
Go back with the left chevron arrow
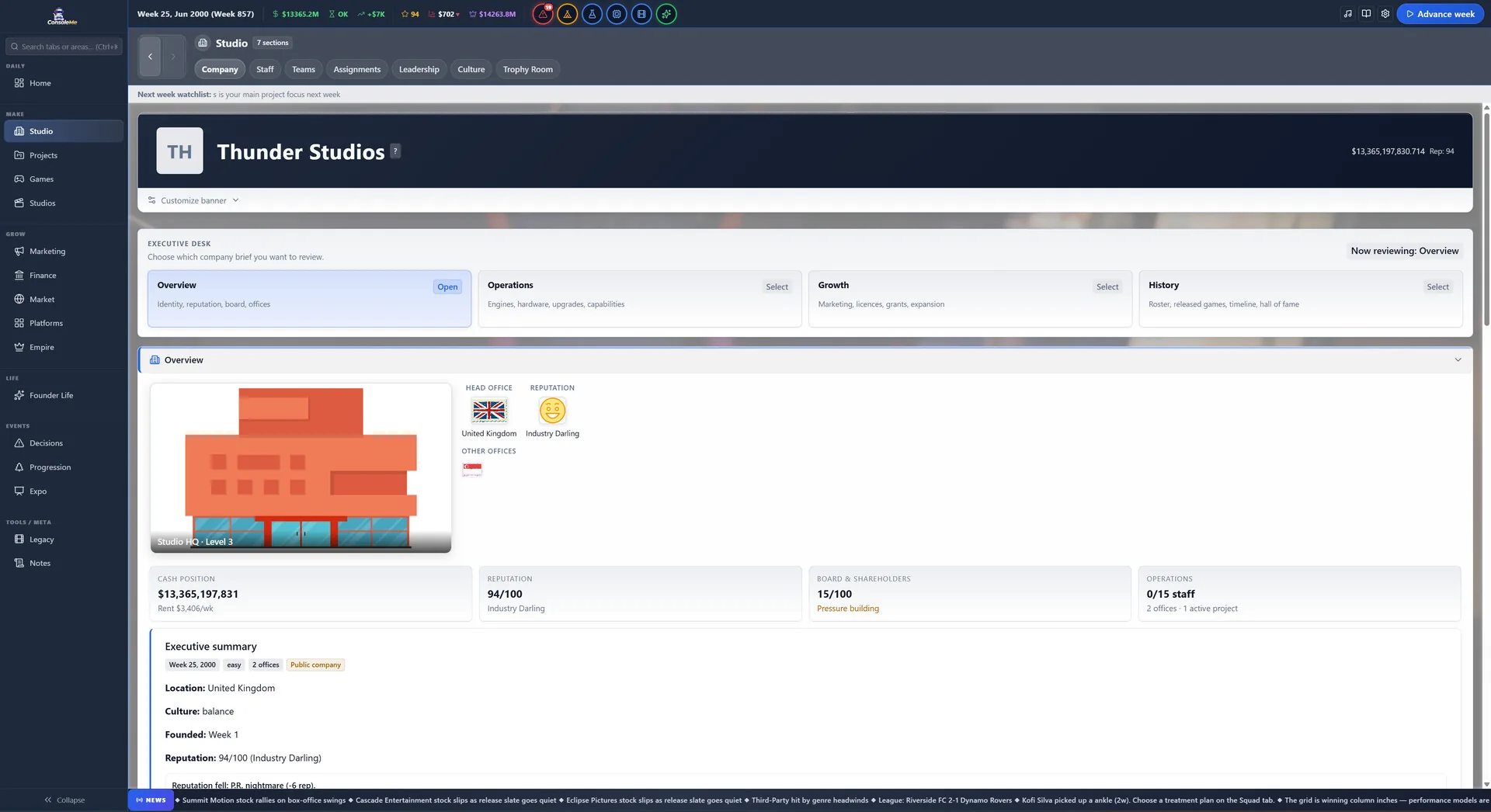pos(150,56)
